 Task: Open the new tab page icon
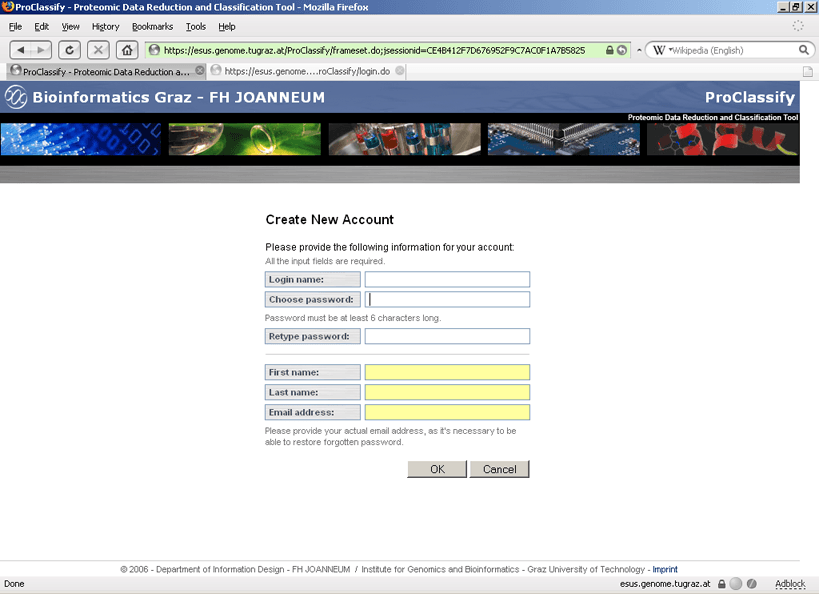[807, 71]
